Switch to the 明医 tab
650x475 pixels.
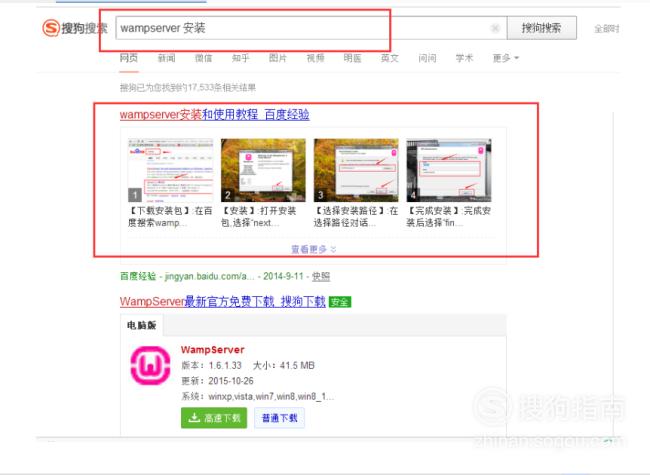point(352,58)
